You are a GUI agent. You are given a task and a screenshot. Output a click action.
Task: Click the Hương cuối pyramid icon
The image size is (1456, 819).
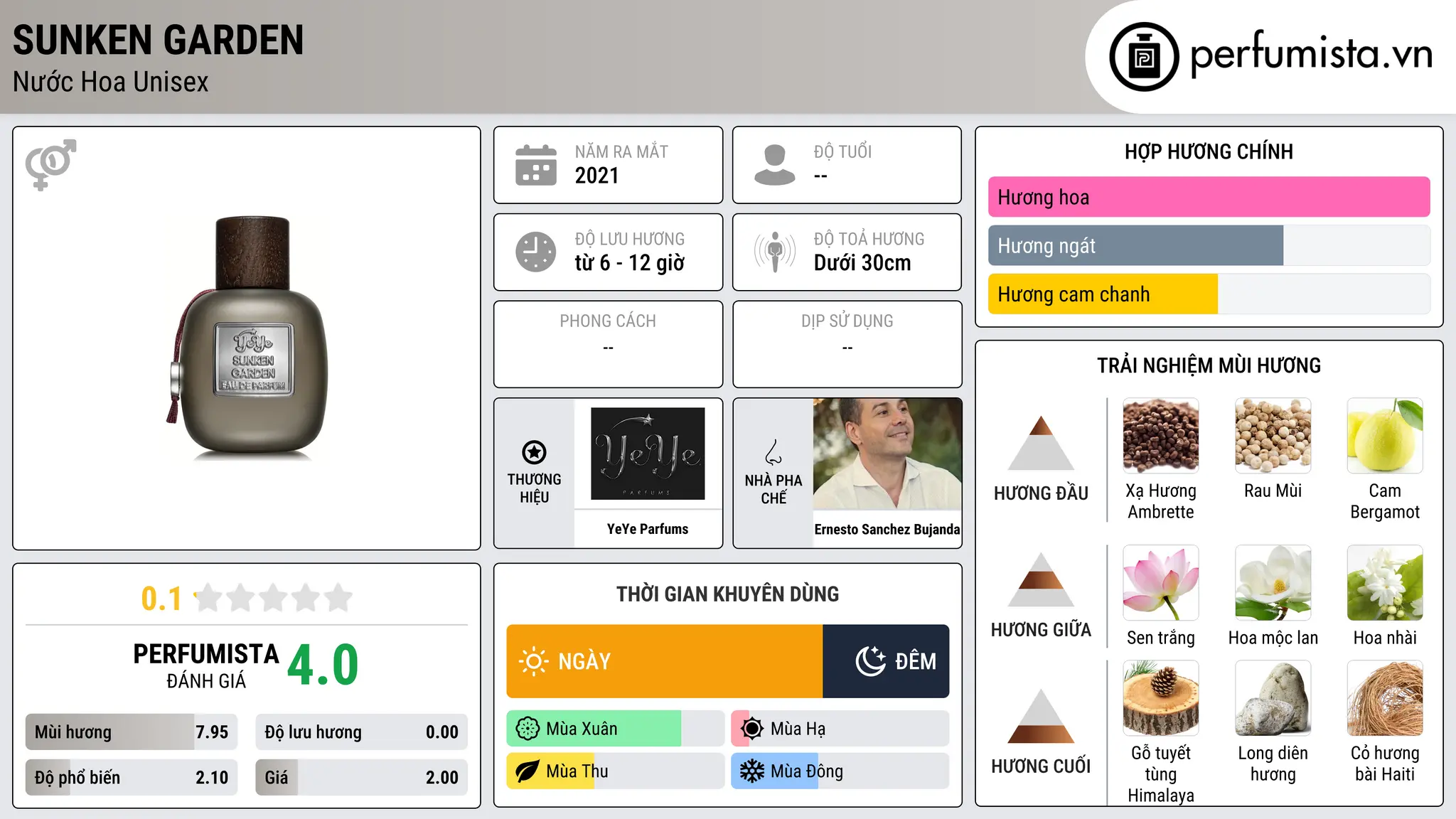1041,716
